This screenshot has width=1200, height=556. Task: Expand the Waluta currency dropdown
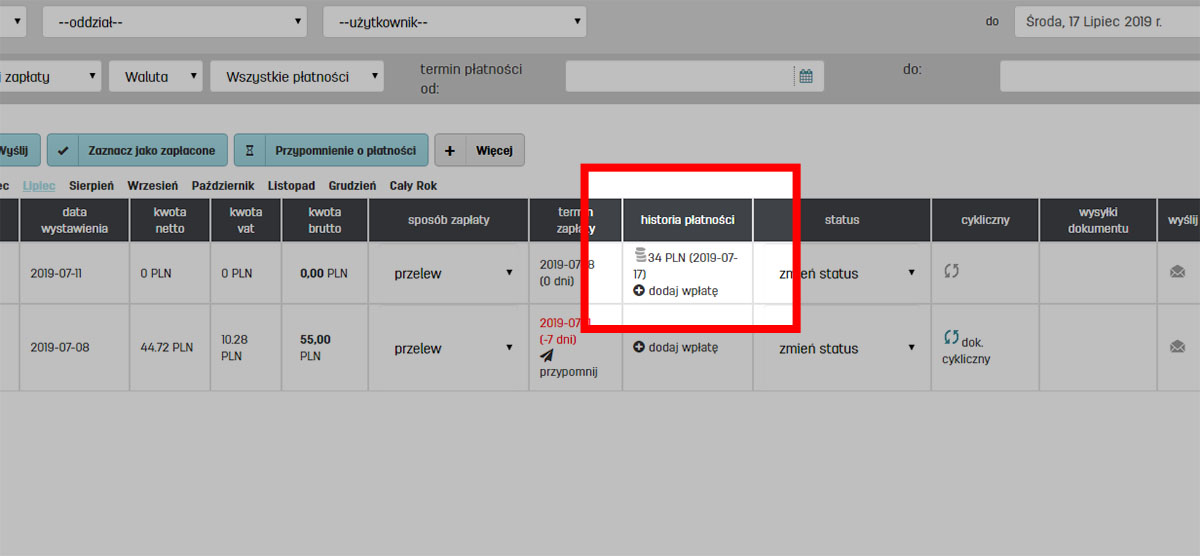click(x=156, y=76)
